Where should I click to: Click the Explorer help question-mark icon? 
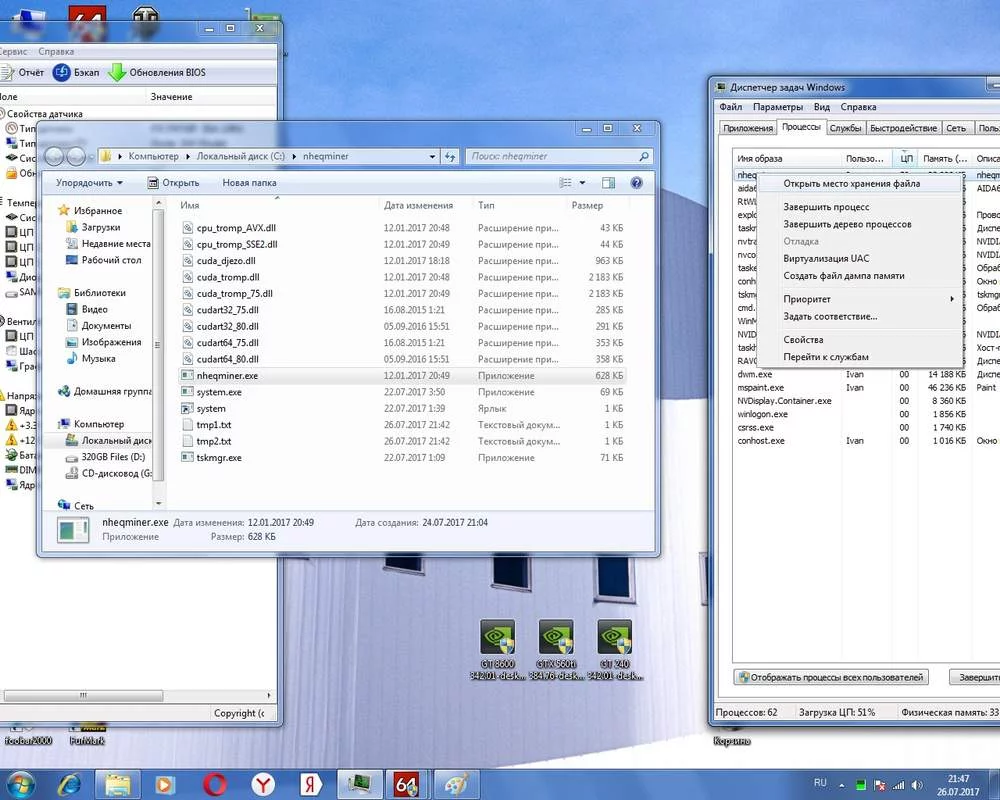coord(635,183)
